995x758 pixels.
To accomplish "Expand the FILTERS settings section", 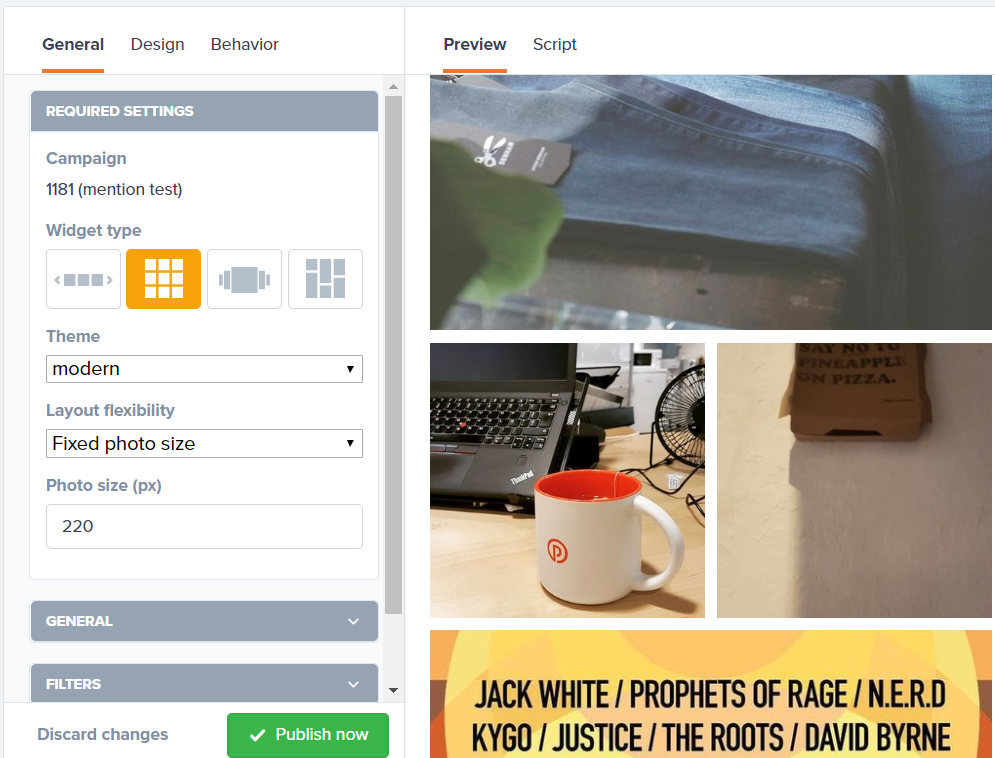I will 204,684.
